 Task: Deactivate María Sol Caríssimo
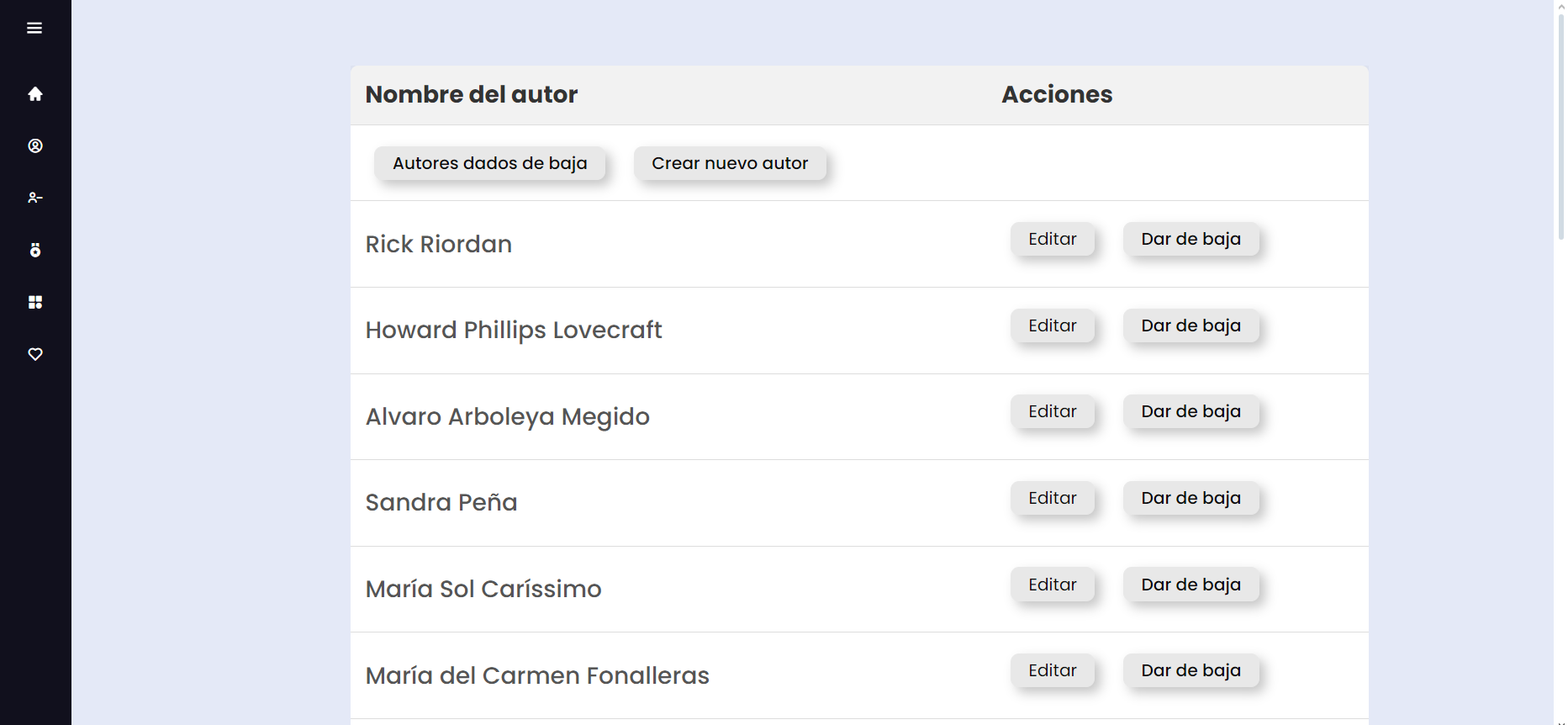(x=1191, y=585)
